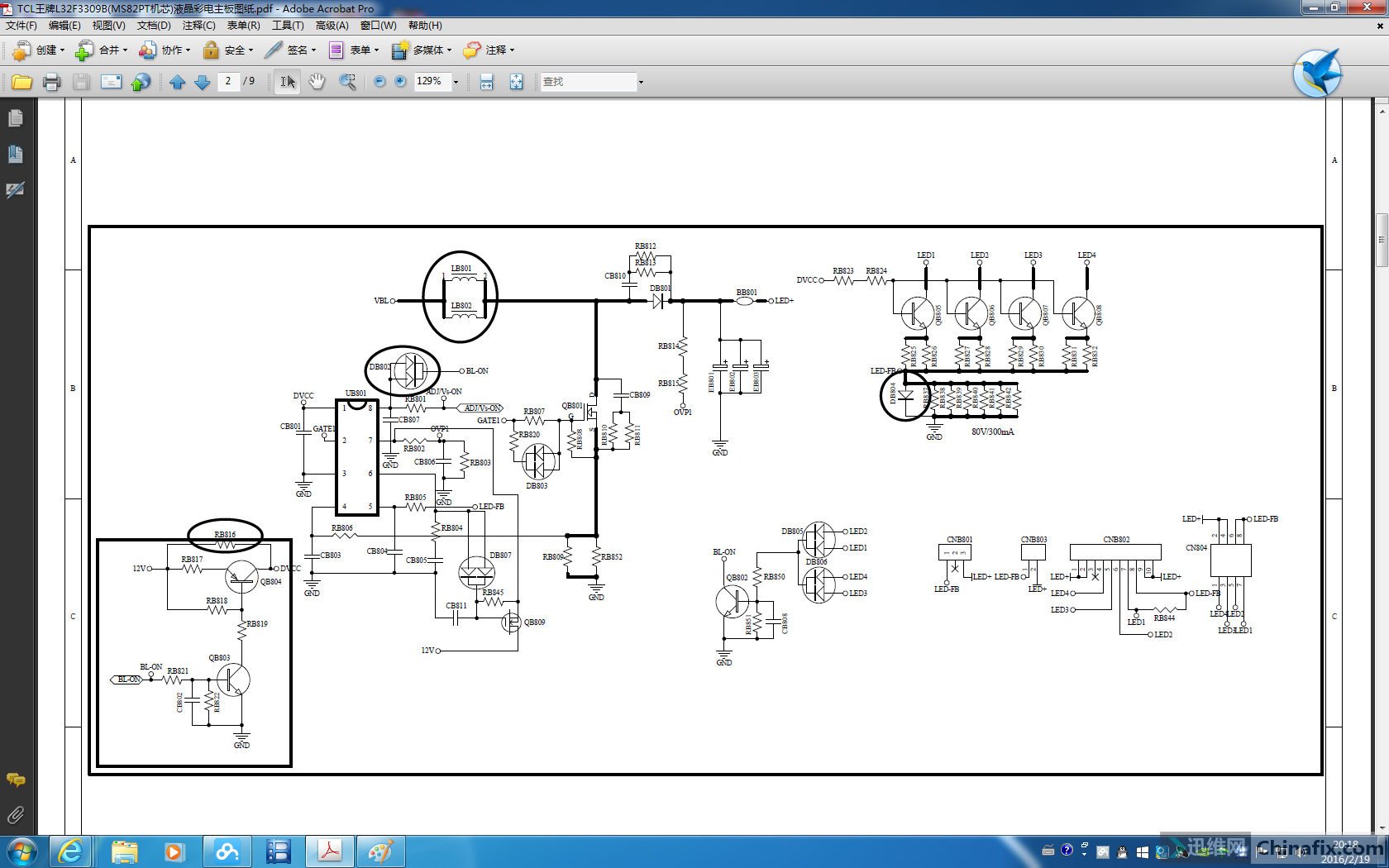Toggle the Select text cursor tool

click(x=287, y=82)
